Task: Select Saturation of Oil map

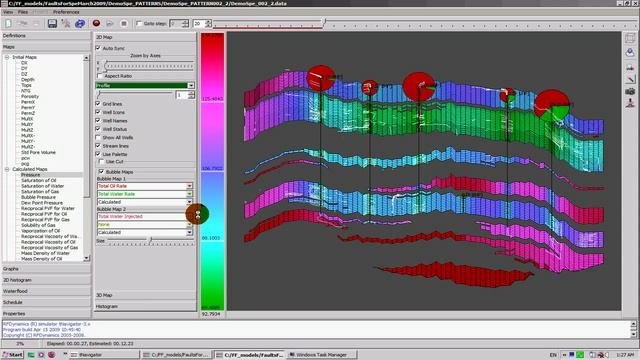Action: point(38,180)
